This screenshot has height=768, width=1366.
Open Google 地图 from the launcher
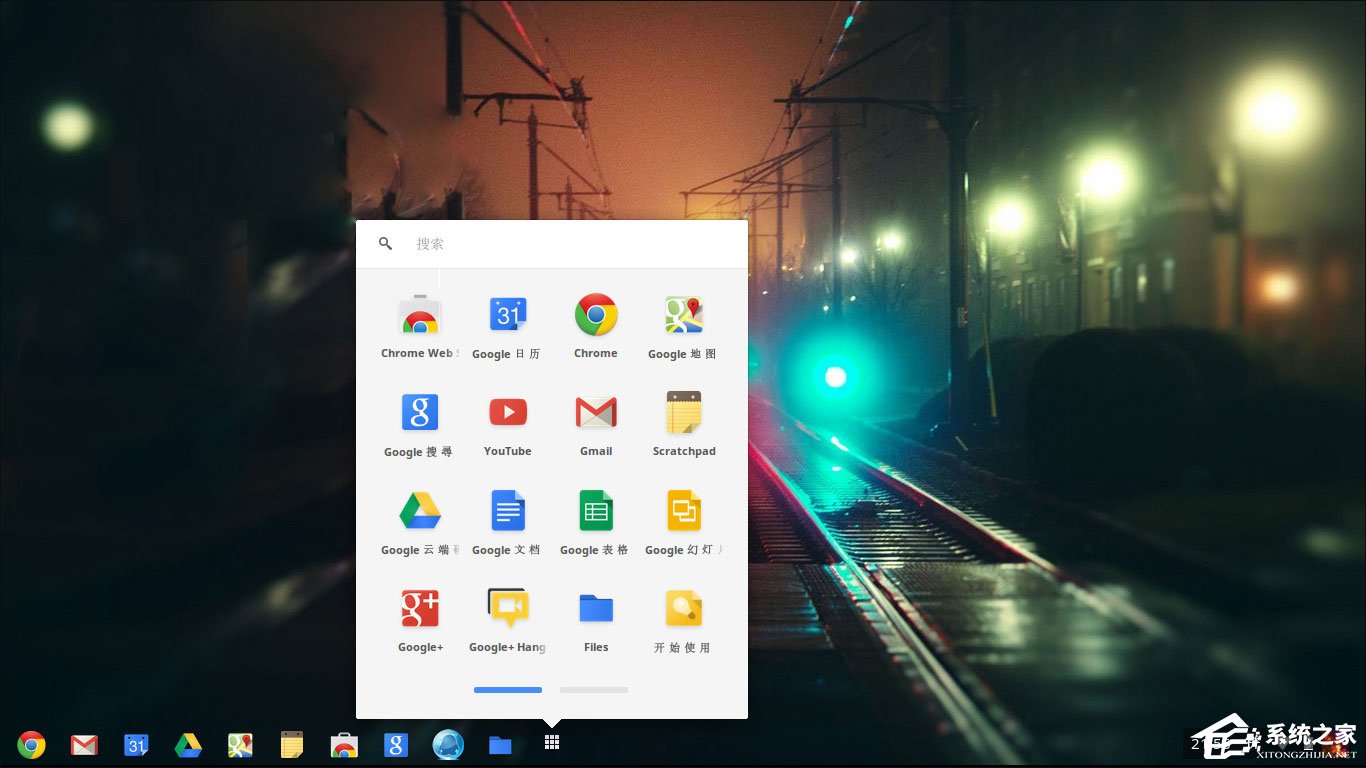(683, 314)
